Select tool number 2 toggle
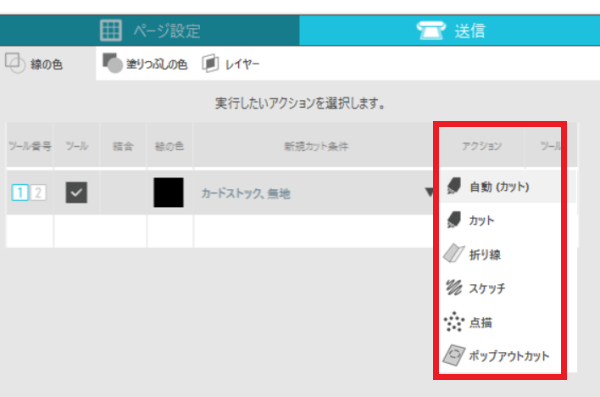This screenshot has width=600, height=397. click(38, 192)
